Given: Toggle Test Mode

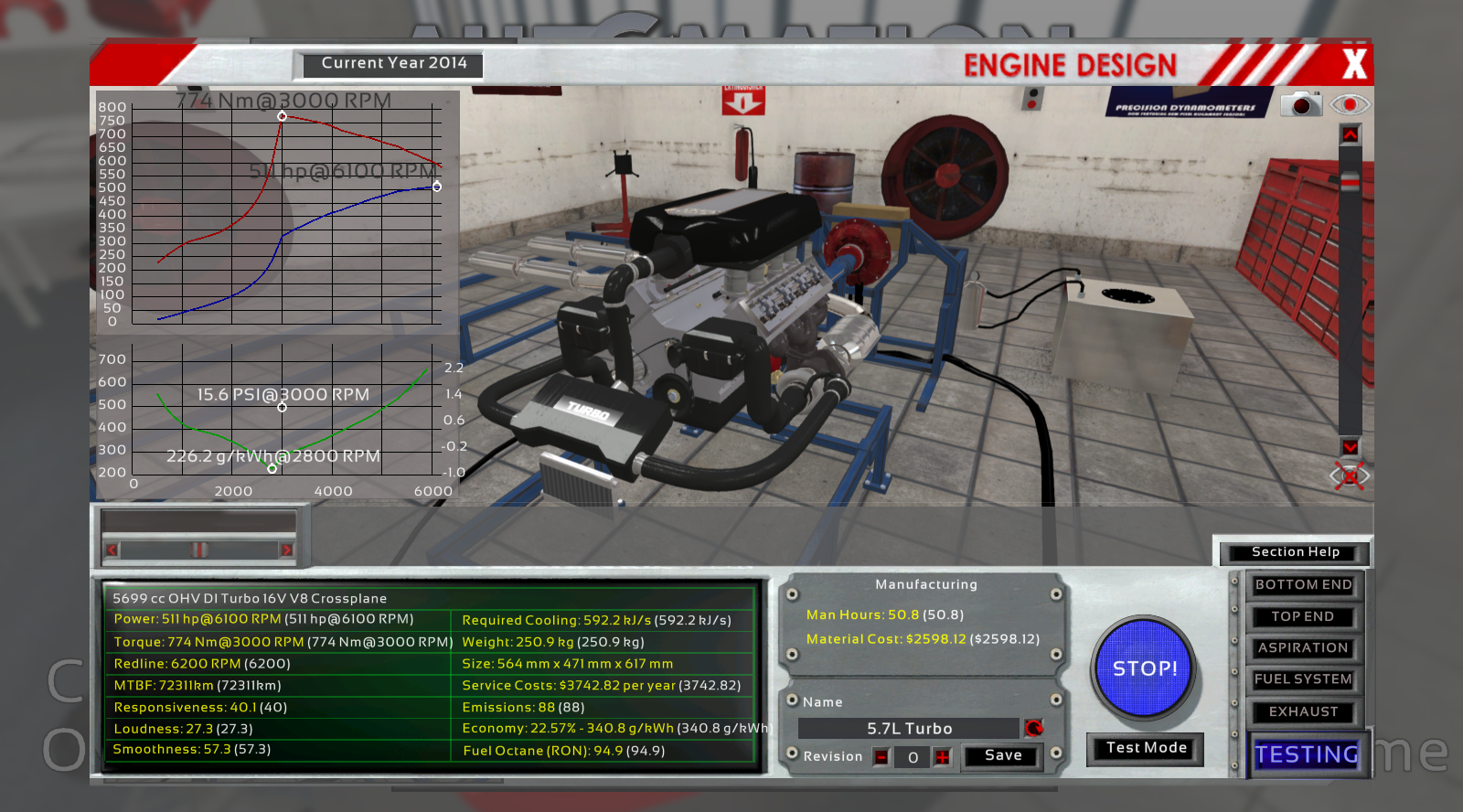Looking at the screenshot, I should (1146, 748).
